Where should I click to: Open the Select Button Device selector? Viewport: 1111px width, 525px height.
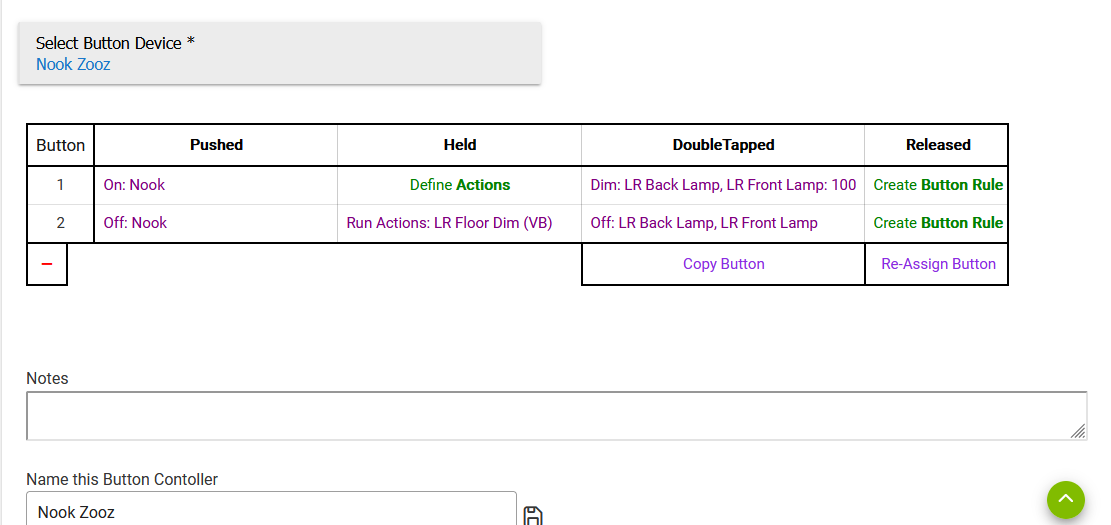(x=280, y=53)
